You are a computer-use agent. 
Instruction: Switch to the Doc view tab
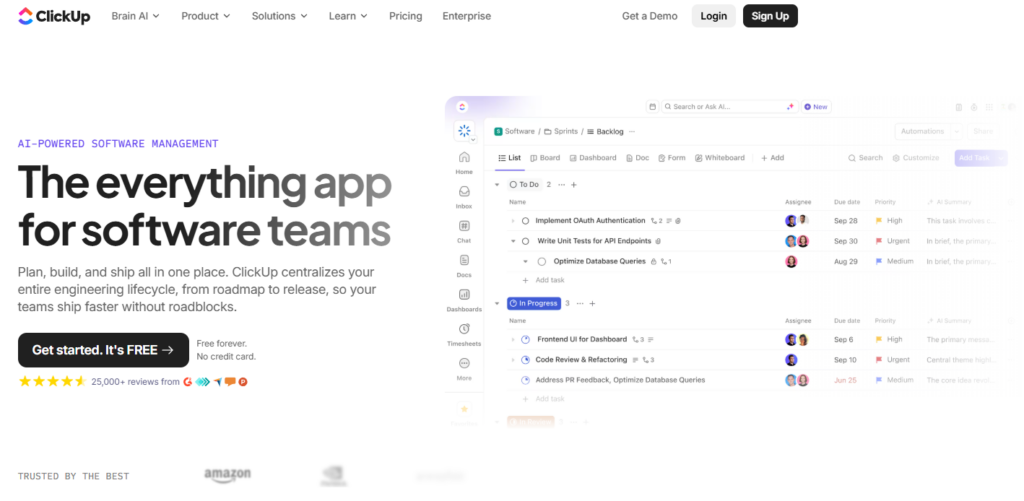tap(637, 158)
